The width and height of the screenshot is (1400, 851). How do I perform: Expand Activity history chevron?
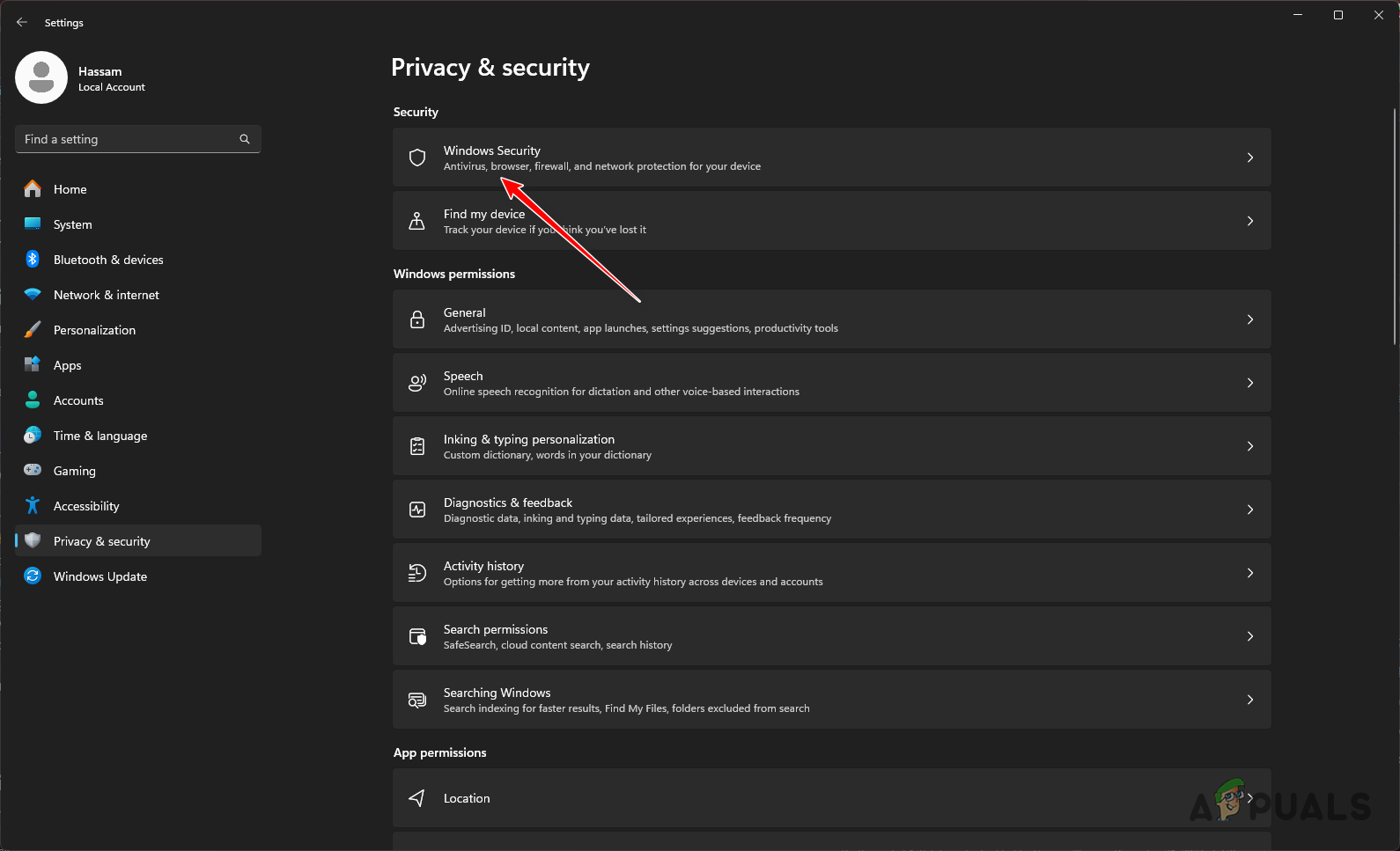[1250, 573]
